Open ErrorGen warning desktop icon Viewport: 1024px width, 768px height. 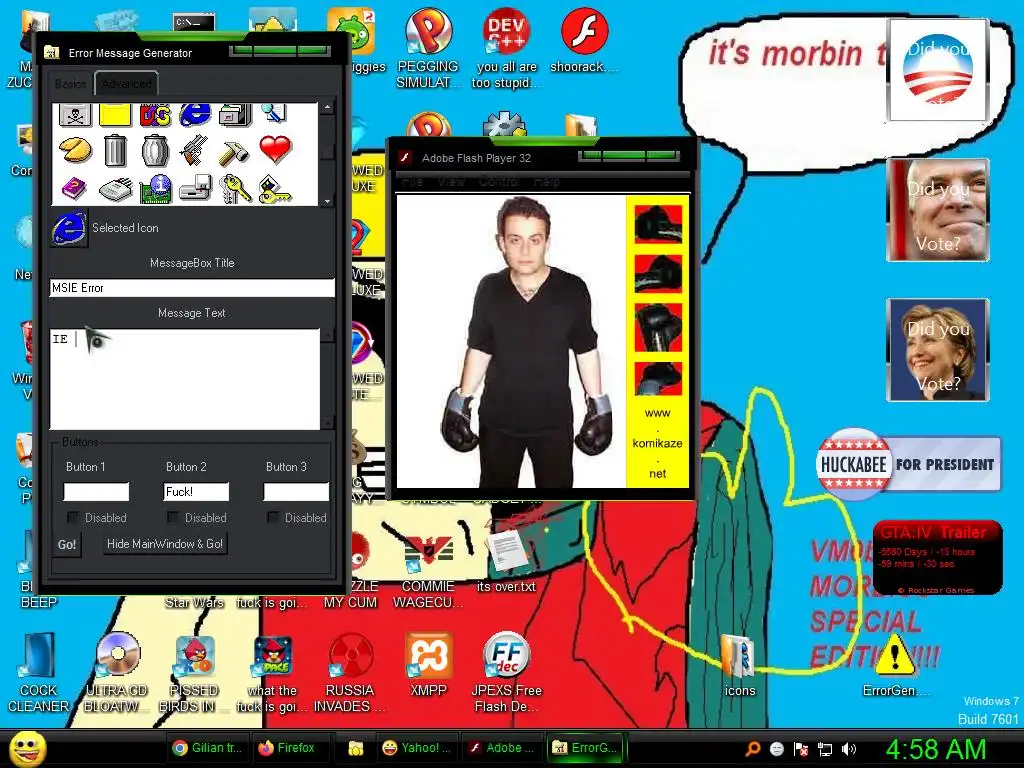pyautogui.click(x=895, y=665)
